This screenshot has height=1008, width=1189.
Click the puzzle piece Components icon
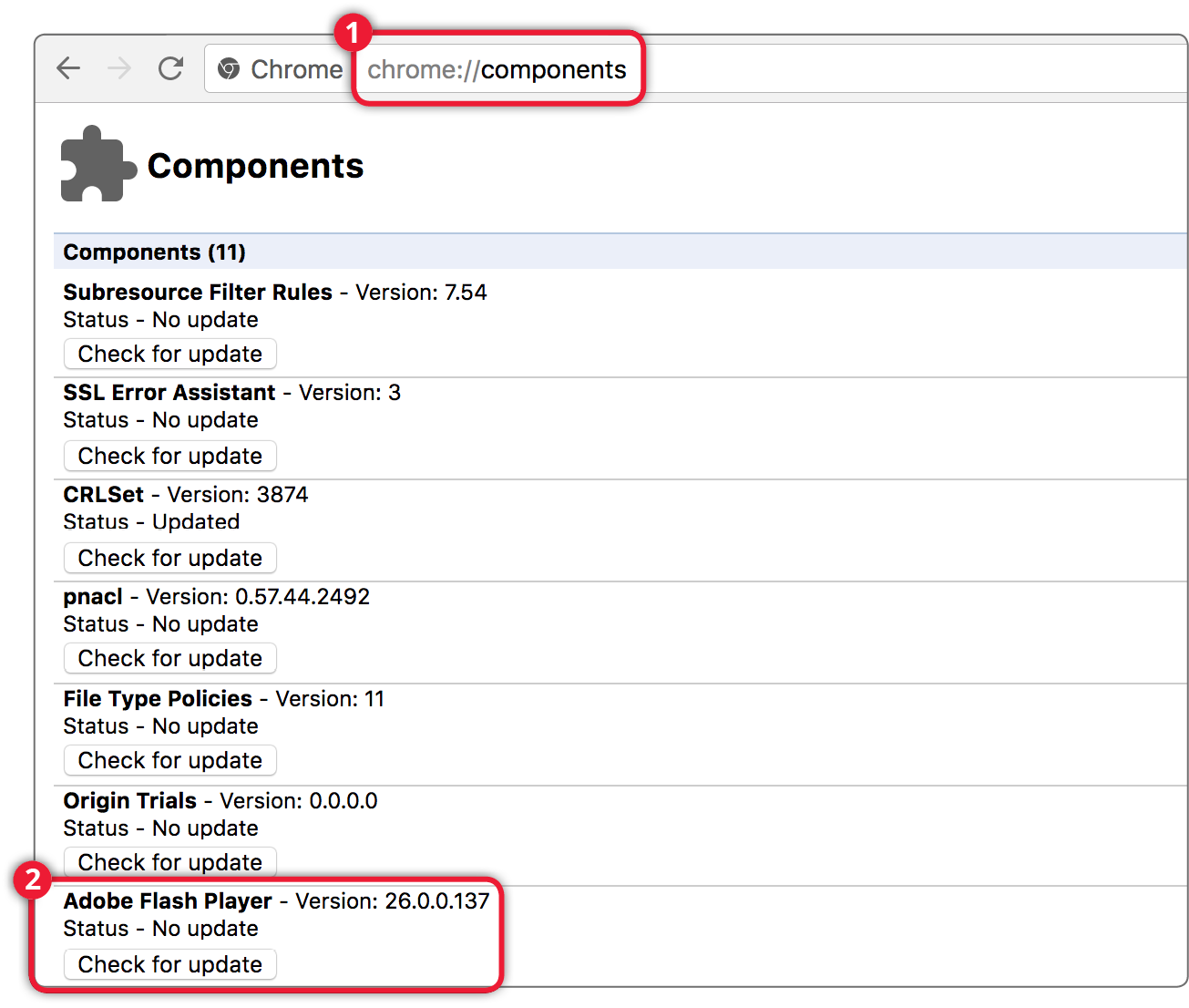pyautogui.click(x=97, y=164)
